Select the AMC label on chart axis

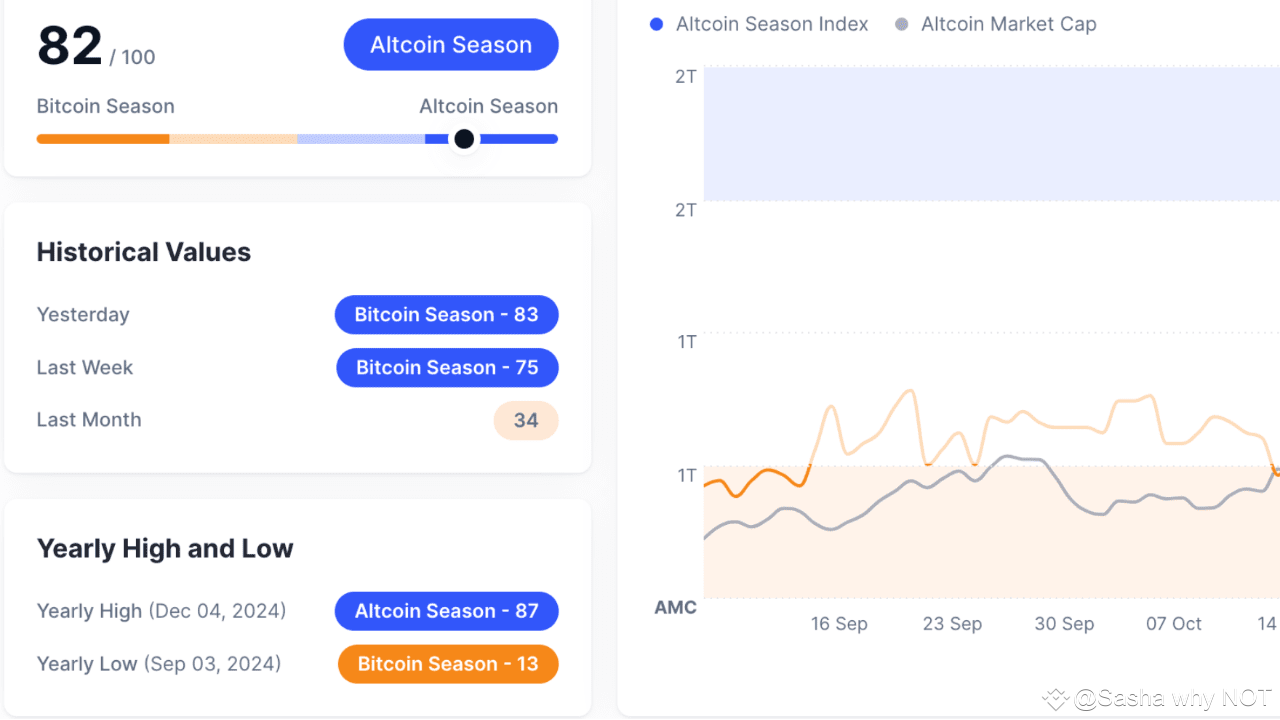pyautogui.click(x=675, y=607)
